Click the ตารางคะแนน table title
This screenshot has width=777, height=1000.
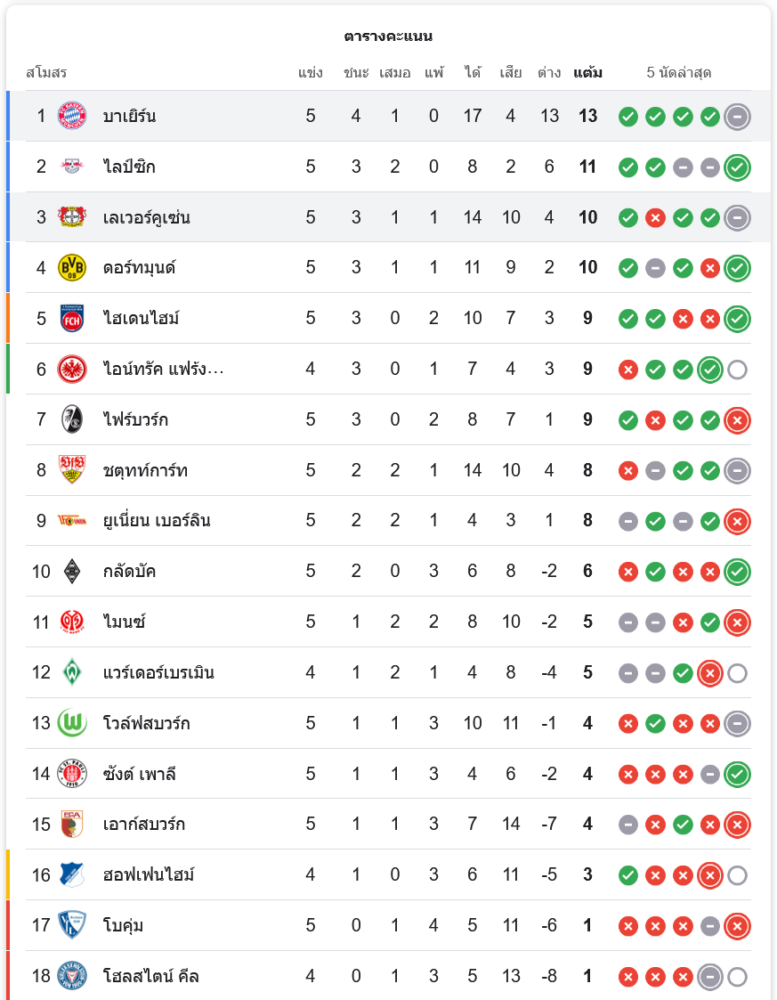388,36
